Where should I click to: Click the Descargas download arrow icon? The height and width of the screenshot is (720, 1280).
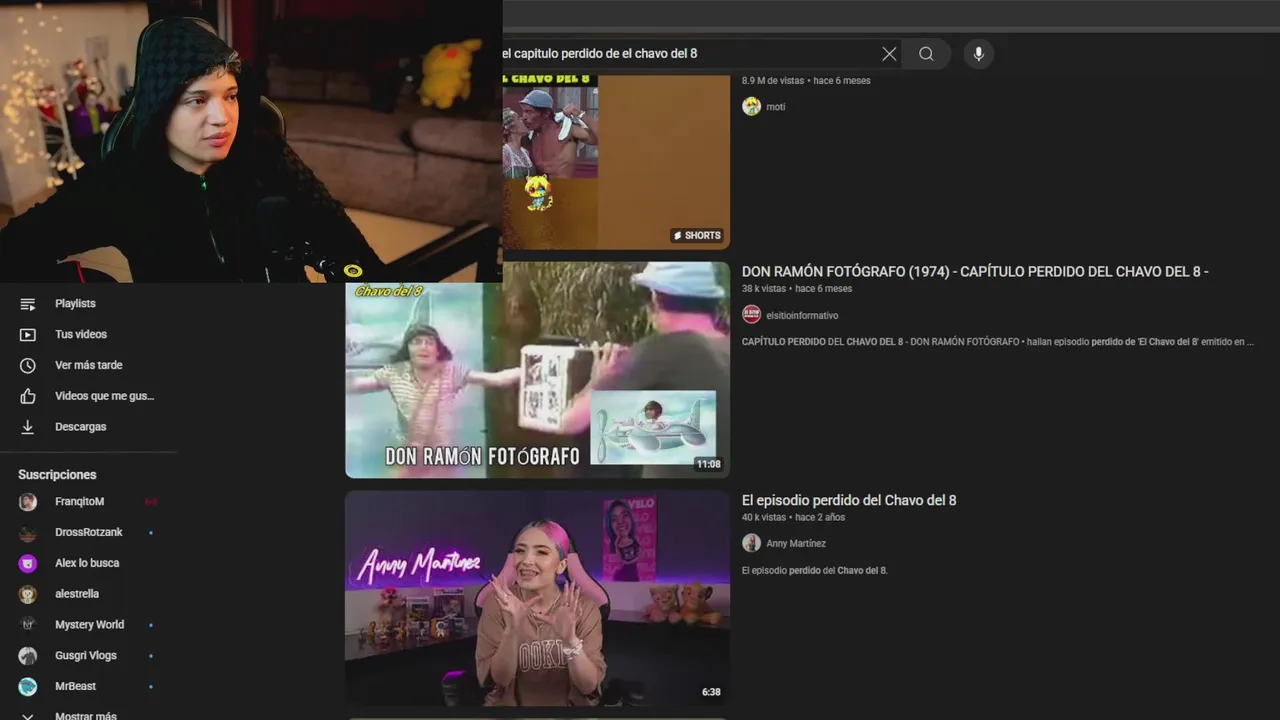tap(28, 427)
